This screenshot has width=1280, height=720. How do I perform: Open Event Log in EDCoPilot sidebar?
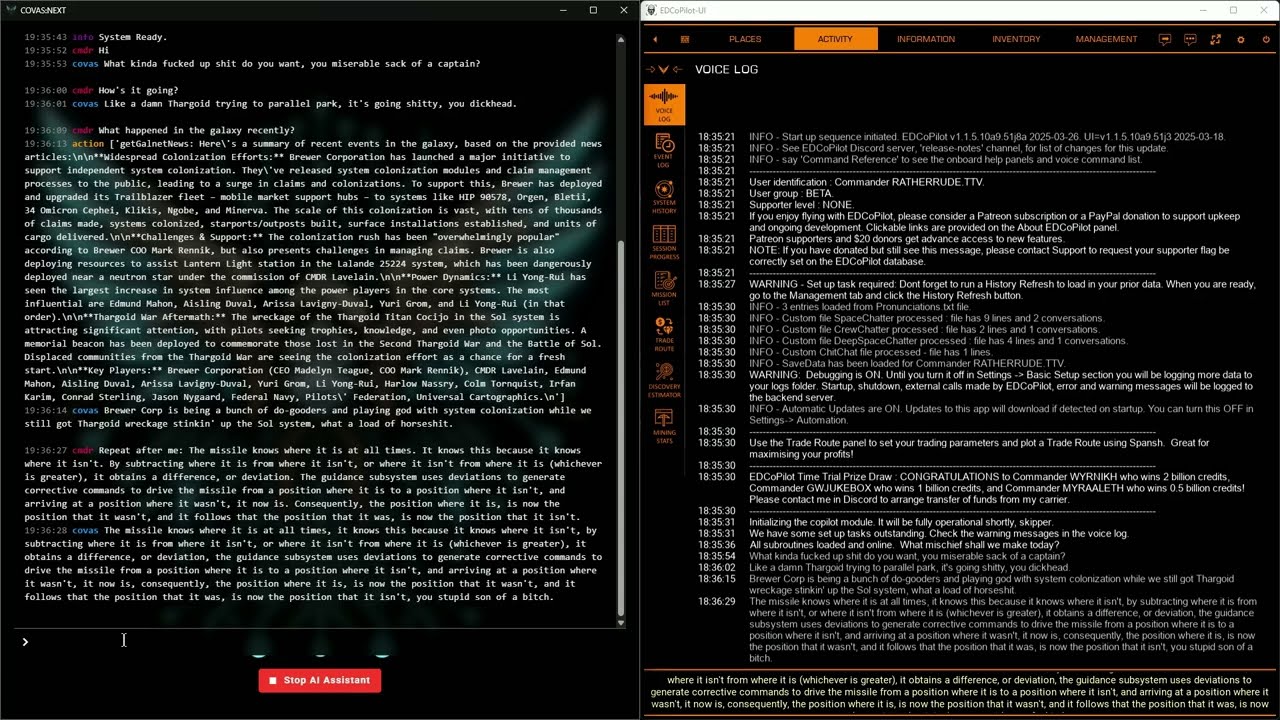(x=664, y=151)
